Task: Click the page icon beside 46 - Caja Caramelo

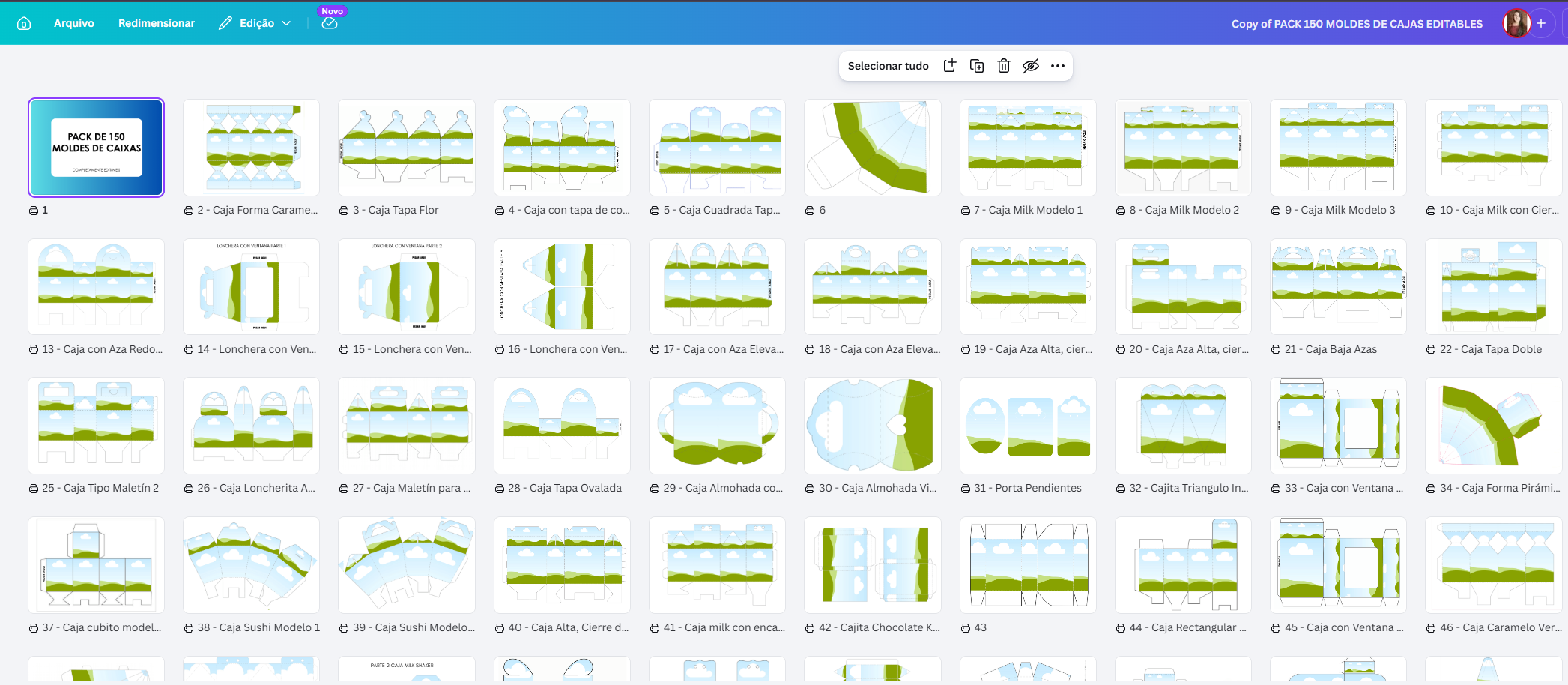Action: click(1431, 628)
